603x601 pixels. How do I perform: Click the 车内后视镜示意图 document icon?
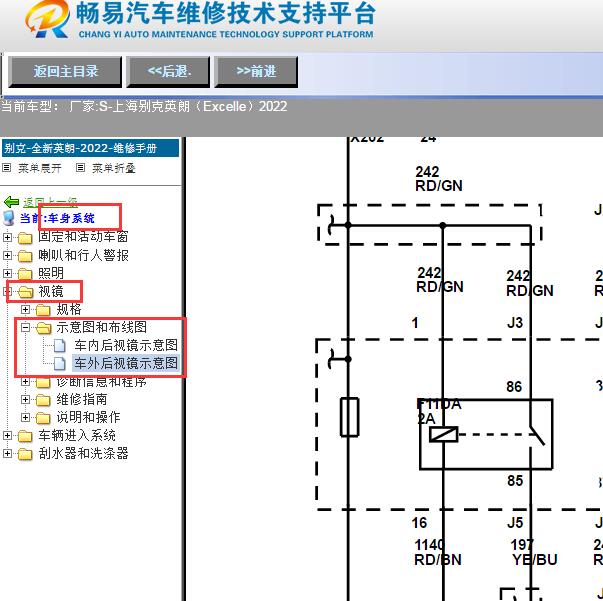[x=60, y=345]
